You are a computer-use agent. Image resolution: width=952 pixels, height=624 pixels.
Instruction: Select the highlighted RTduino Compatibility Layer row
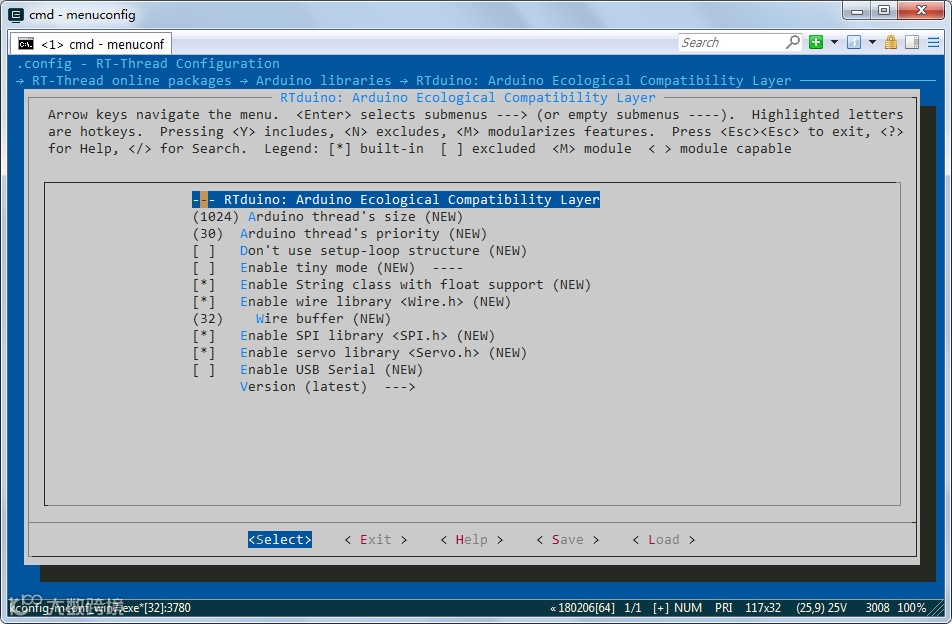(x=396, y=200)
